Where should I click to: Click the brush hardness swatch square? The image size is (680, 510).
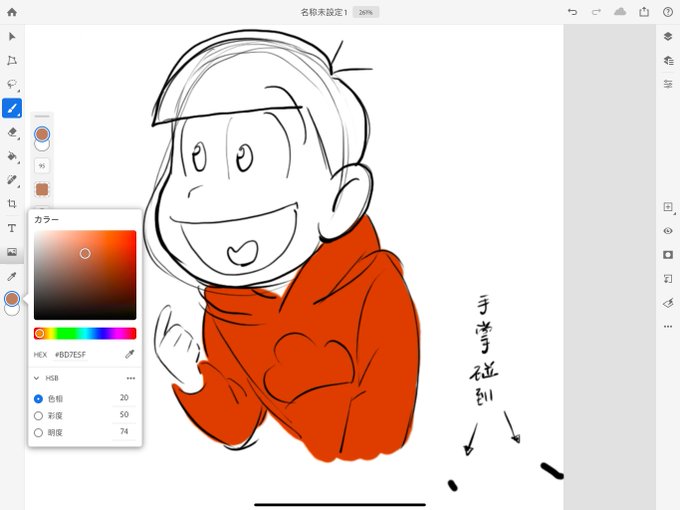pyautogui.click(x=42, y=190)
